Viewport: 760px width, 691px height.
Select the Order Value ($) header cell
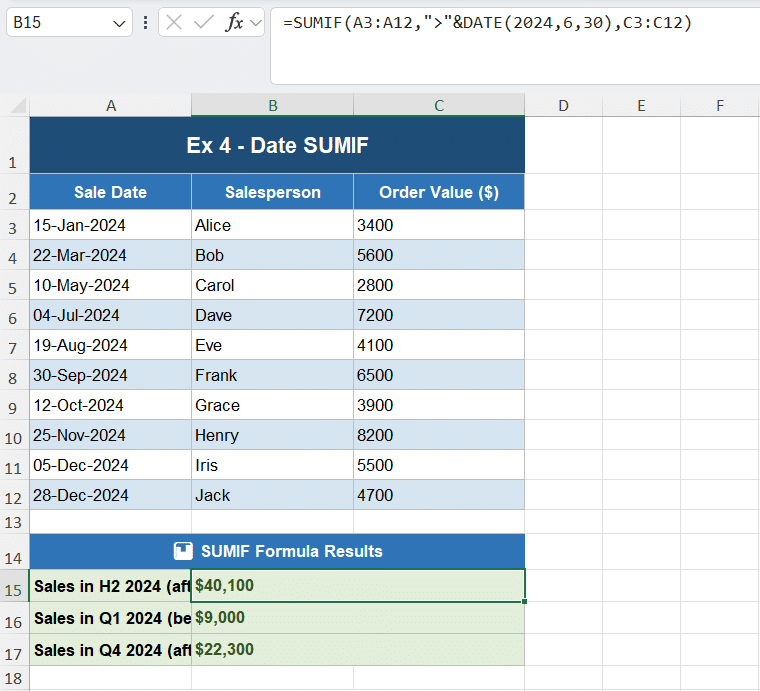point(438,192)
